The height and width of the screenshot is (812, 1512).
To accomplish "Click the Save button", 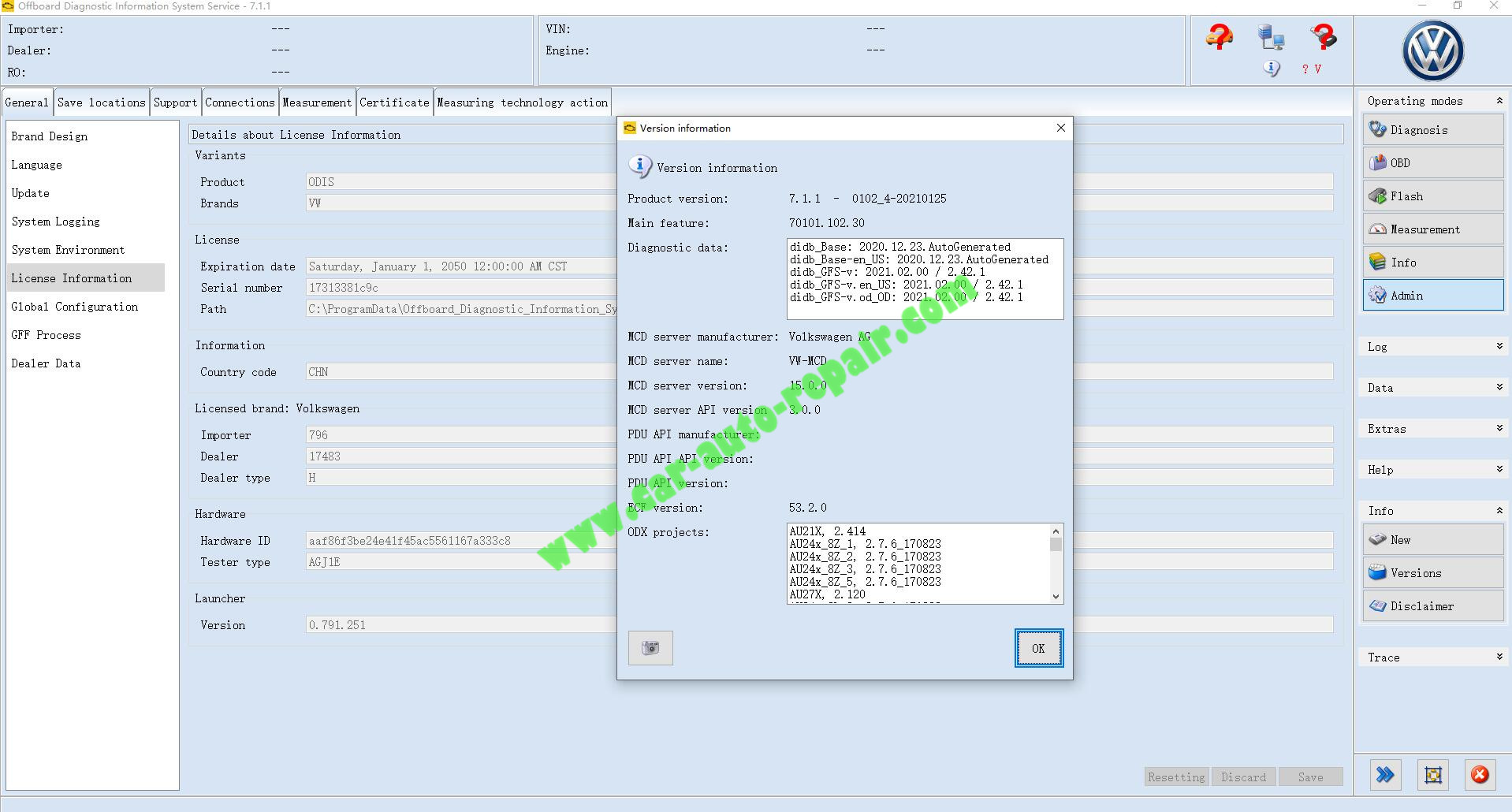I will (x=1310, y=777).
